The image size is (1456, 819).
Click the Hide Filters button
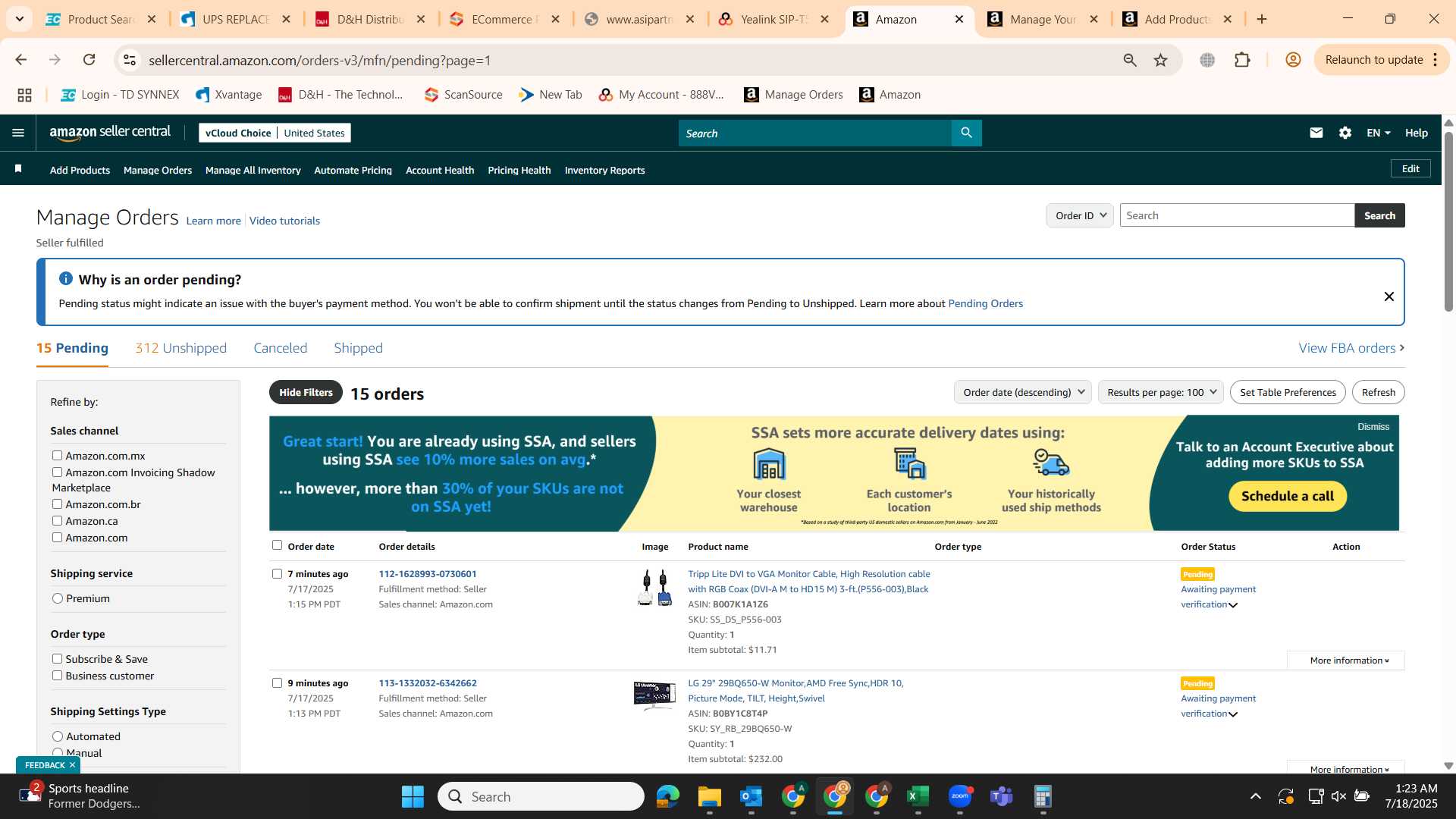tap(306, 392)
